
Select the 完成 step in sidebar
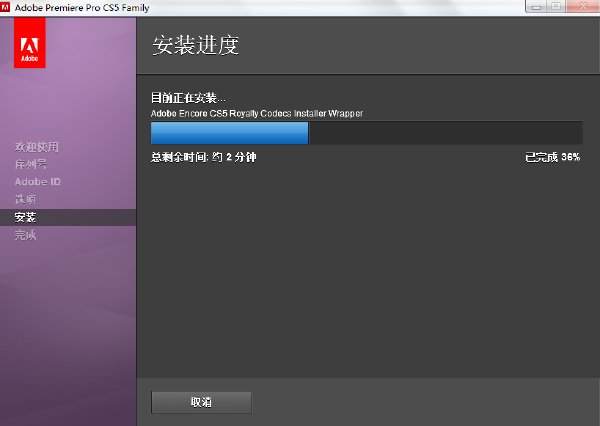click(25, 235)
